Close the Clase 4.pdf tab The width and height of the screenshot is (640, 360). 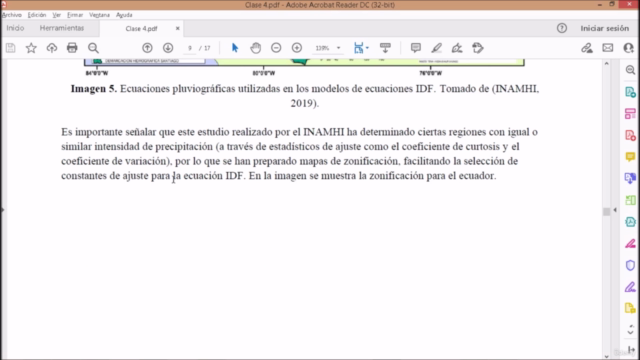(178, 29)
